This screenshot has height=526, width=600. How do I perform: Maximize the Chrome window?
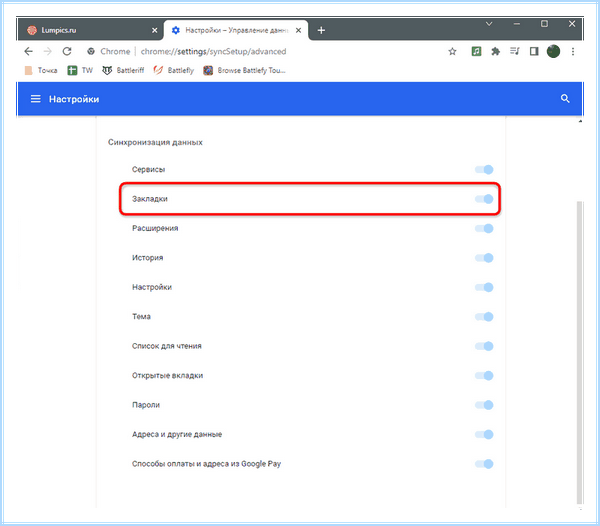click(544, 24)
